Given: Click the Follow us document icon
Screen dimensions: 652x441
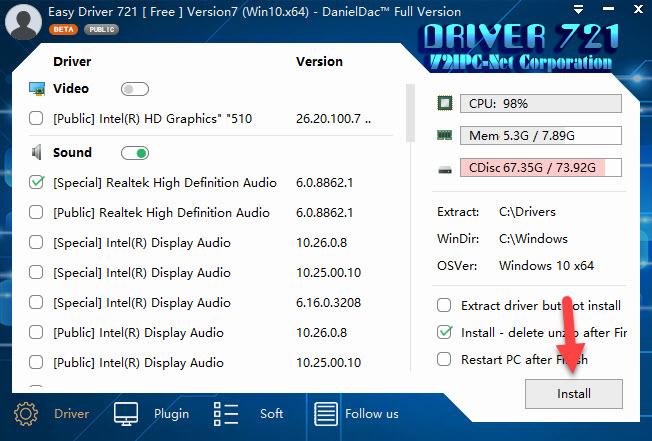Looking at the screenshot, I should (326, 414).
